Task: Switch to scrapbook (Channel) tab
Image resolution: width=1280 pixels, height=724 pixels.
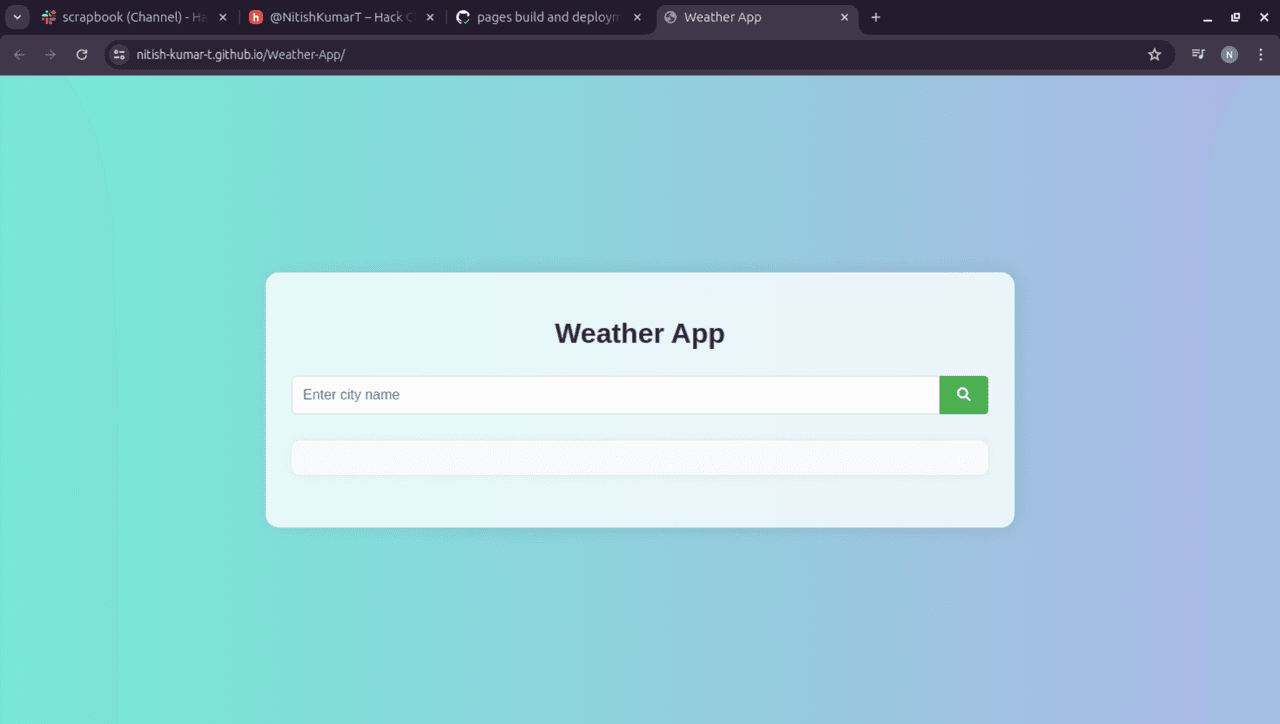Action: click(x=134, y=17)
